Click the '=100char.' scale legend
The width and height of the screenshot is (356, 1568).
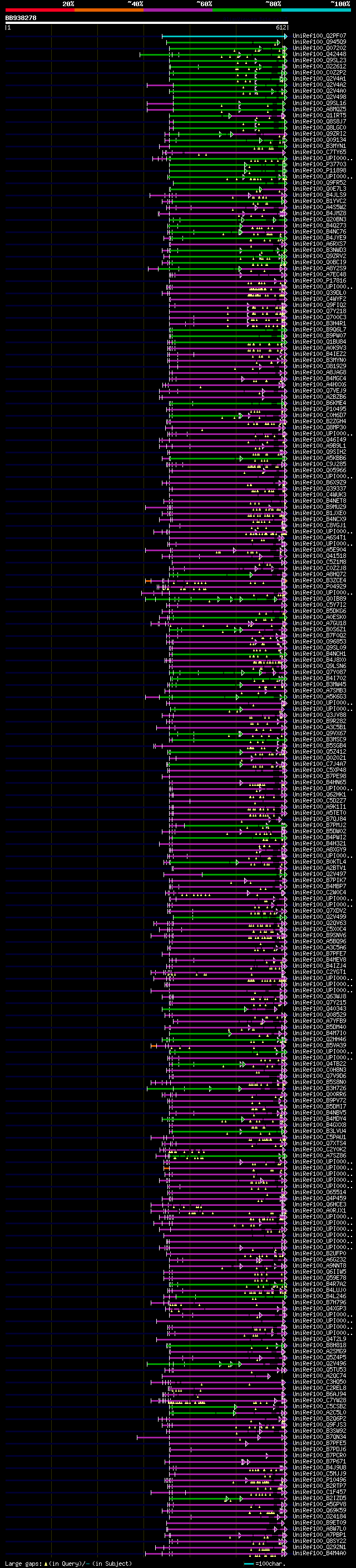(x=264, y=1563)
